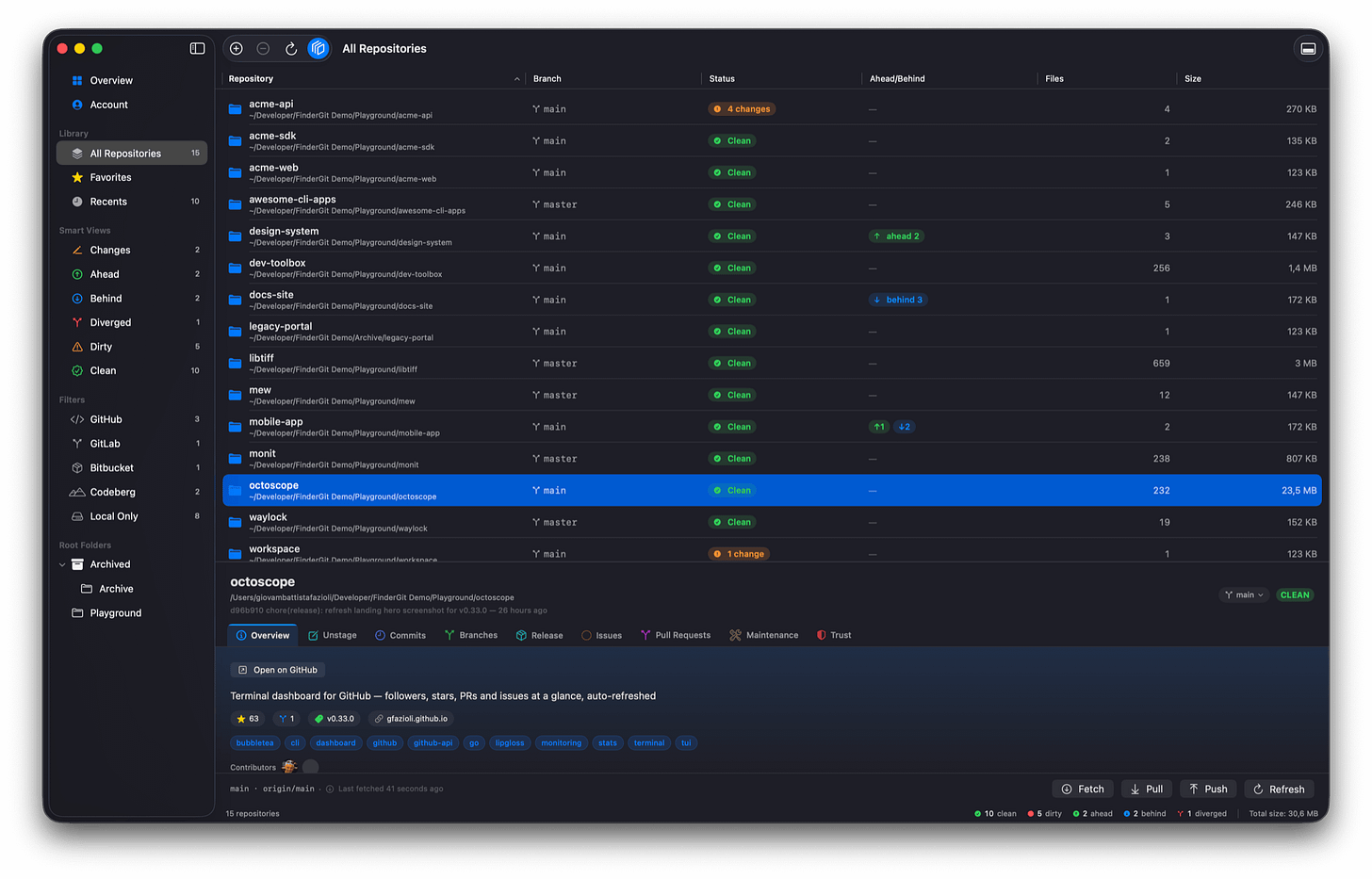This screenshot has height=879, width=1372.
Task: Switch to the Overview tab
Action: (263, 636)
